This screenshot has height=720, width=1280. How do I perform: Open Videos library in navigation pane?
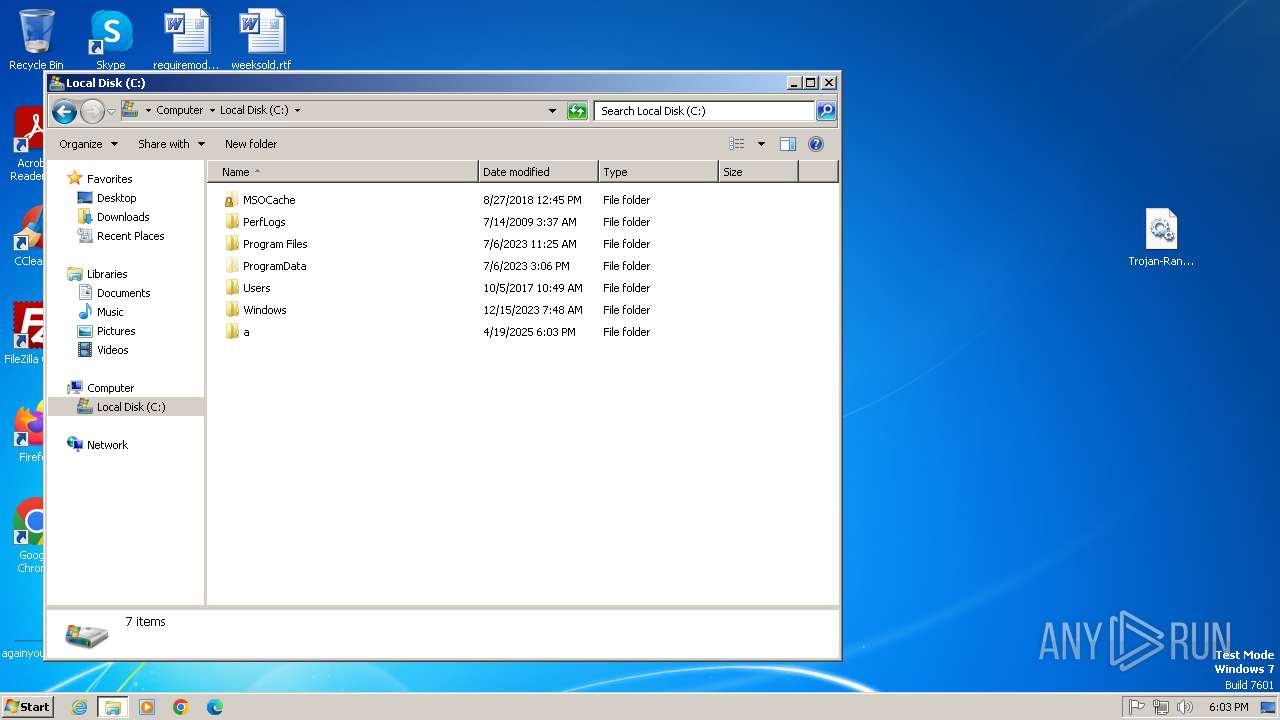point(103,350)
